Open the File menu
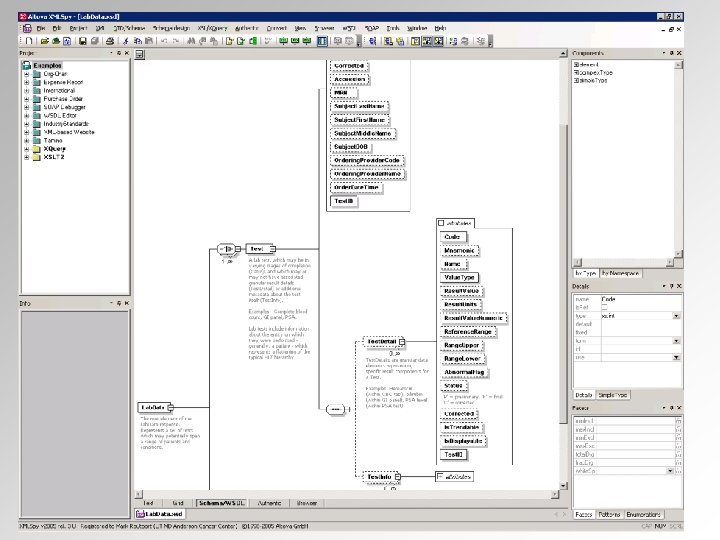Screen dimensions: 720x540 (x=41, y=28)
